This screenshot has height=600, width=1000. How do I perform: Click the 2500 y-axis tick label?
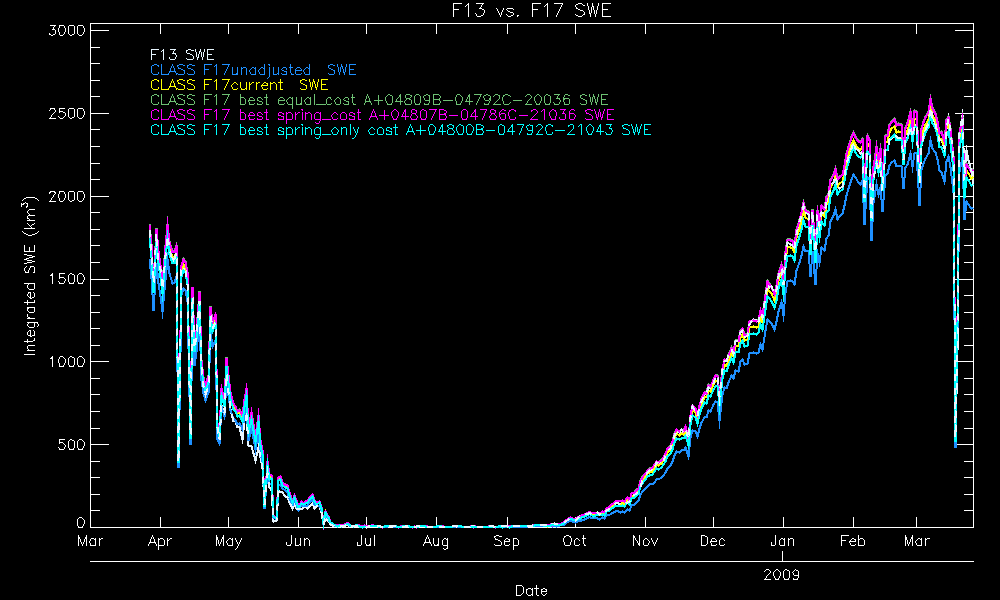64,114
